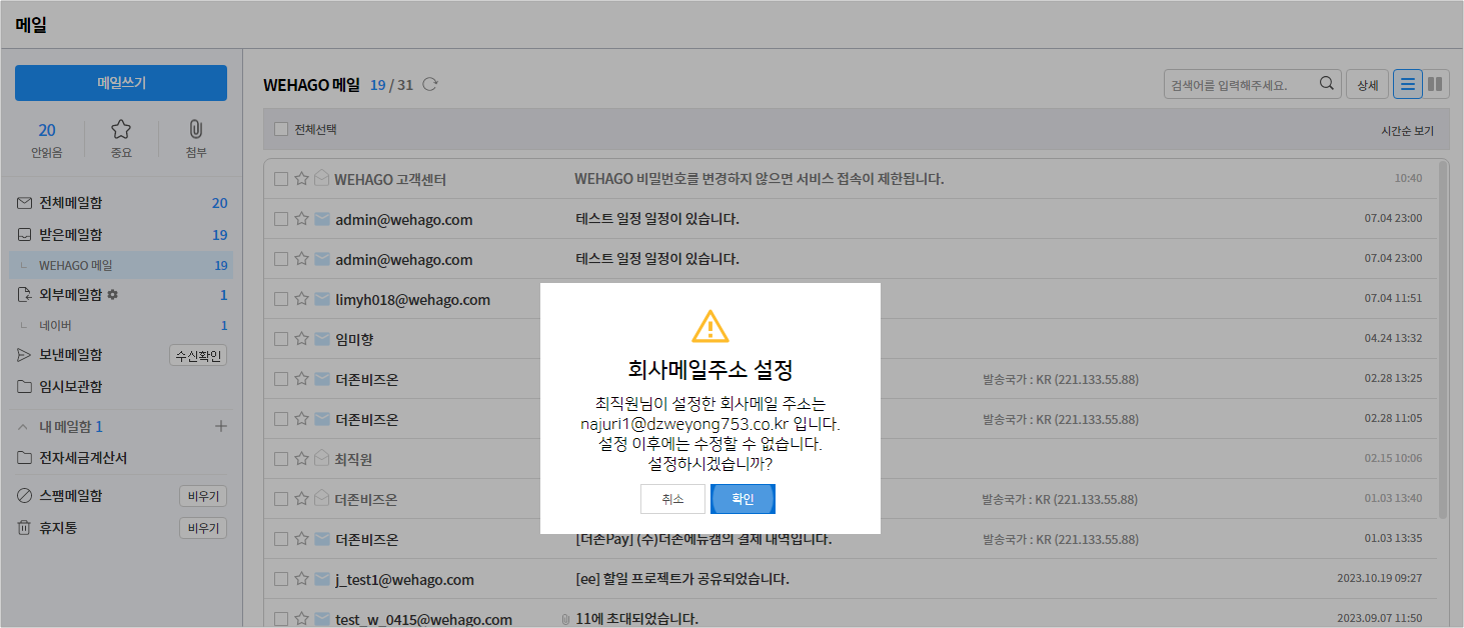Click the search magnifier icon
This screenshot has height=628, width=1464.
click(1327, 84)
